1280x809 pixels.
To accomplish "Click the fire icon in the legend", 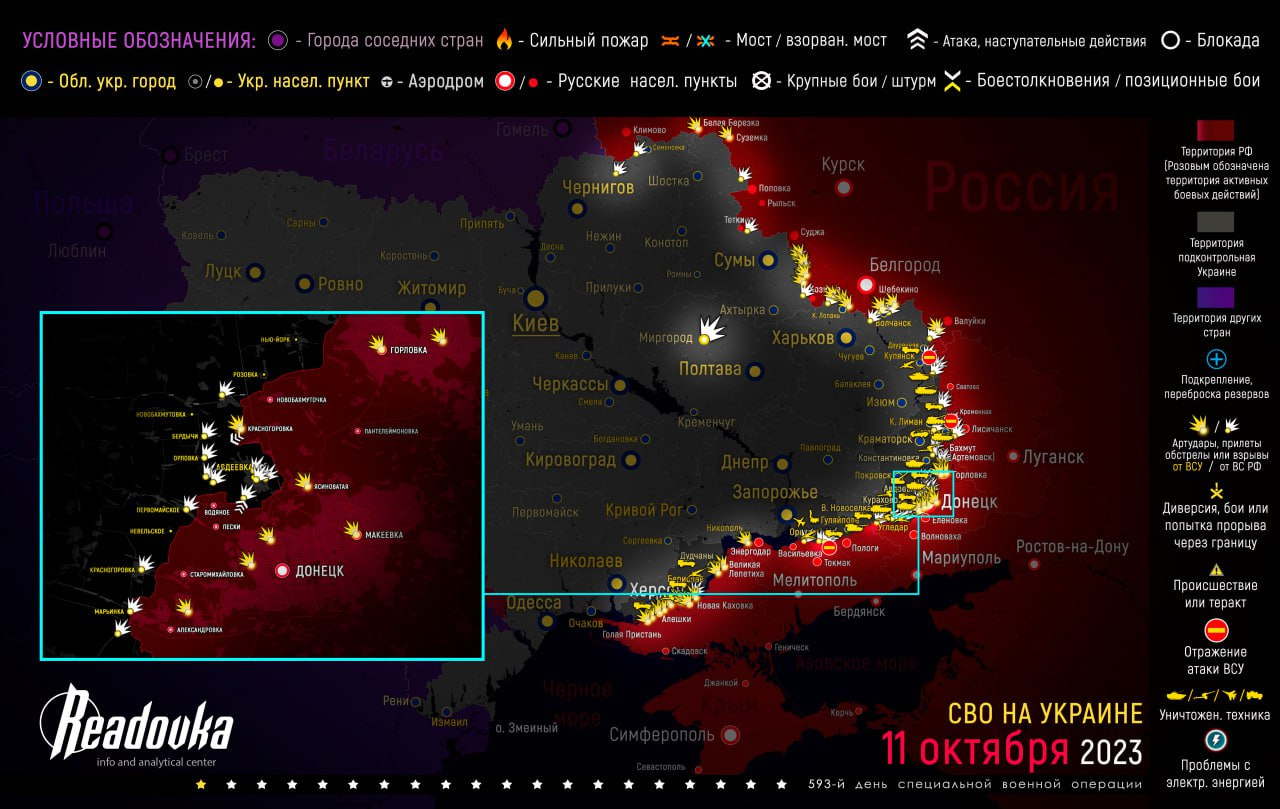I will (504, 40).
